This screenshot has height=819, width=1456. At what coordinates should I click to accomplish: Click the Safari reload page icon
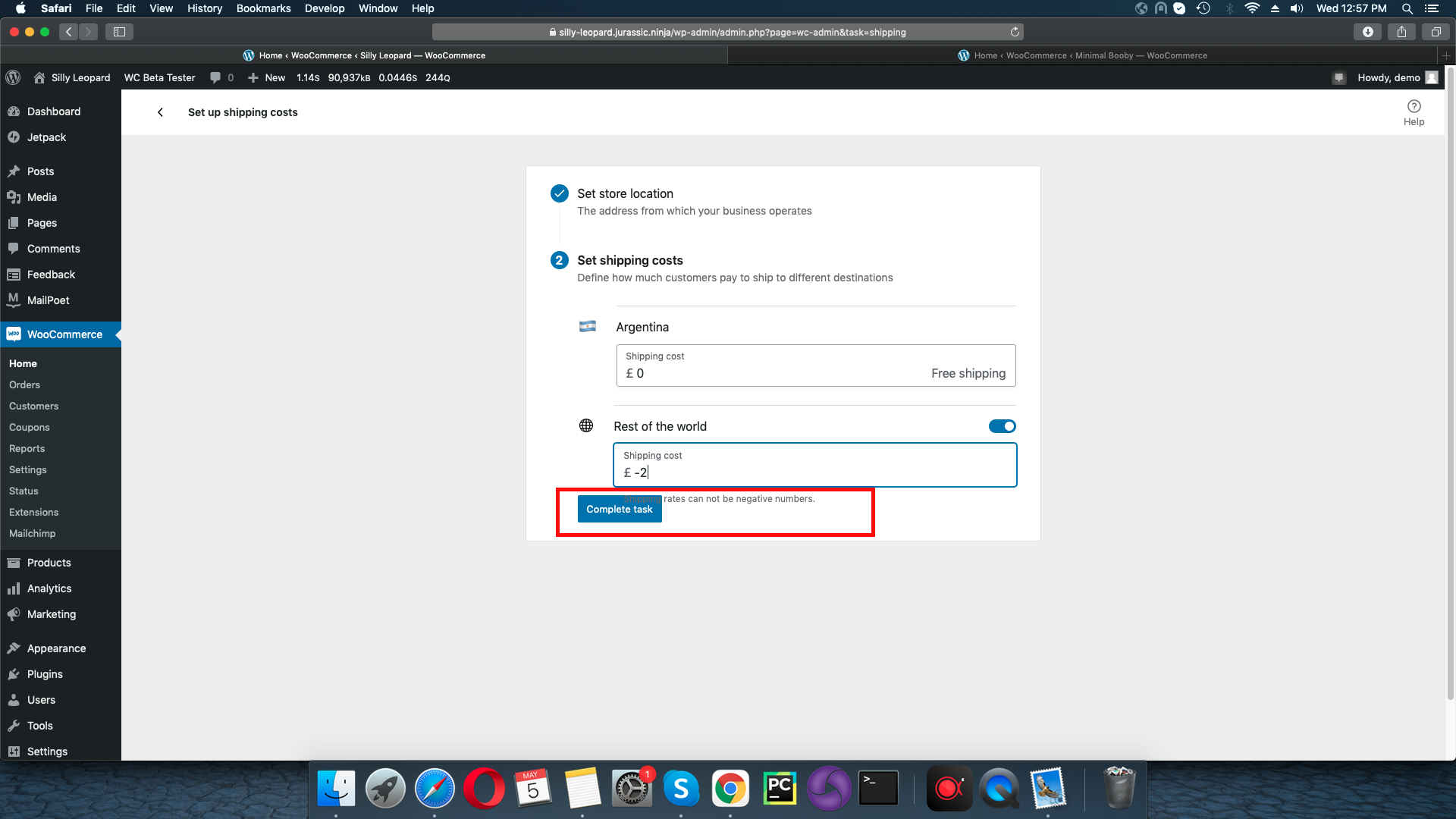pos(1015,32)
